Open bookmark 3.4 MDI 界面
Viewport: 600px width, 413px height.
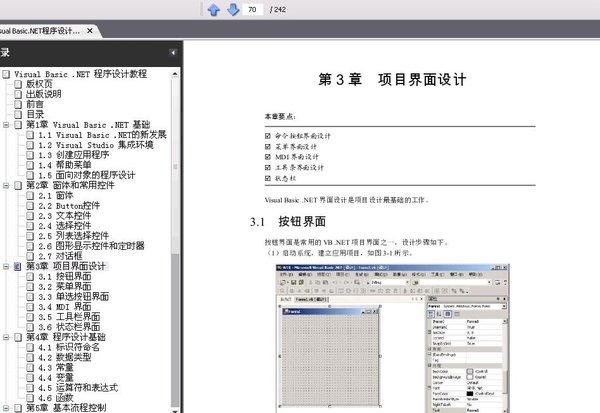[65, 307]
